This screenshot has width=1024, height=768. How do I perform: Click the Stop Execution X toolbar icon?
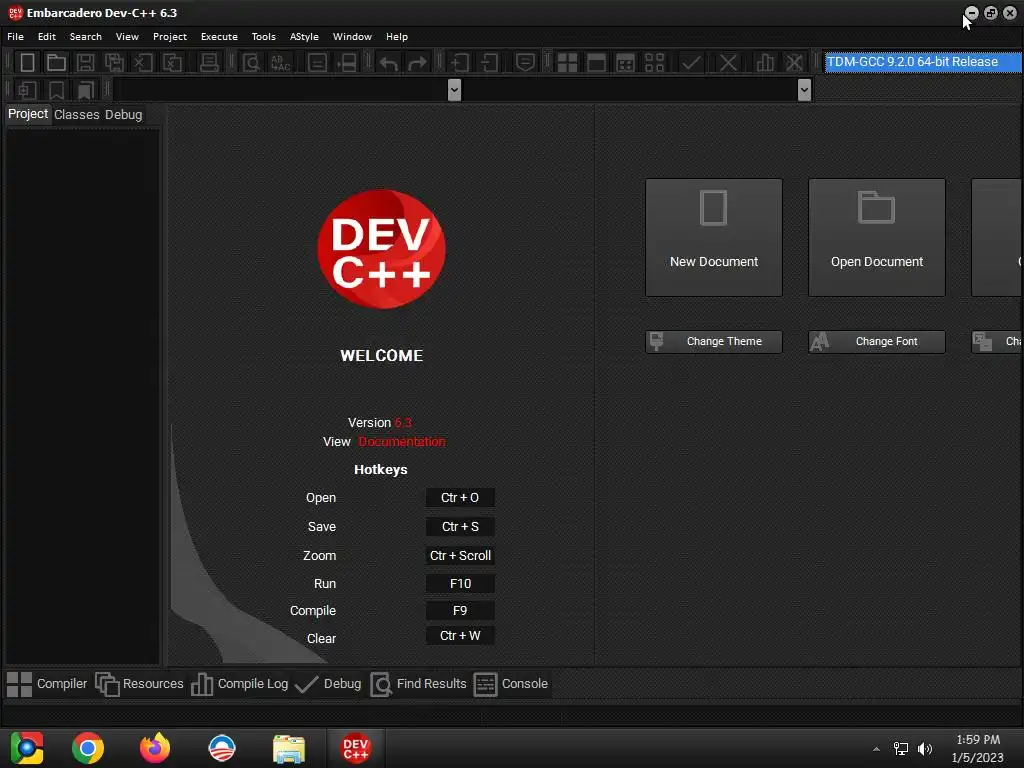point(728,63)
